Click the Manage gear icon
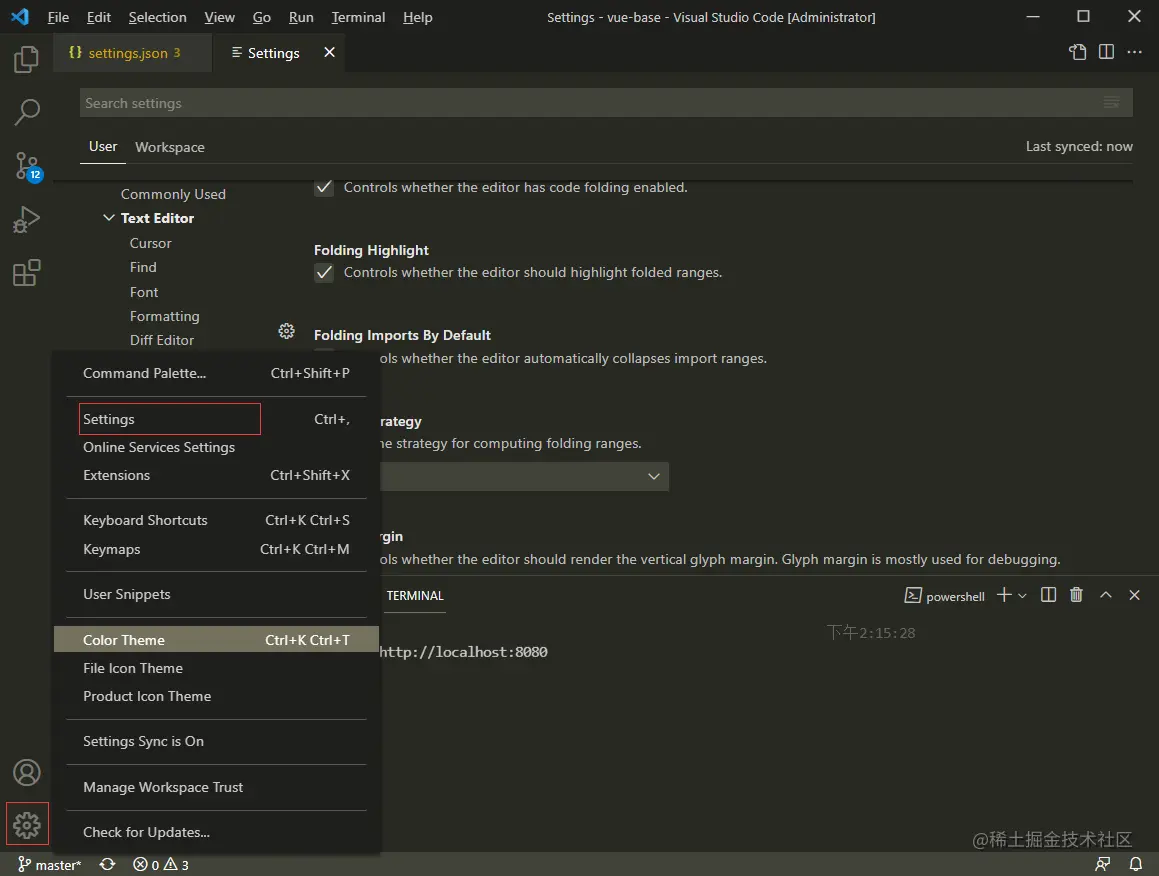Image resolution: width=1159 pixels, height=876 pixels. tap(27, 824)
